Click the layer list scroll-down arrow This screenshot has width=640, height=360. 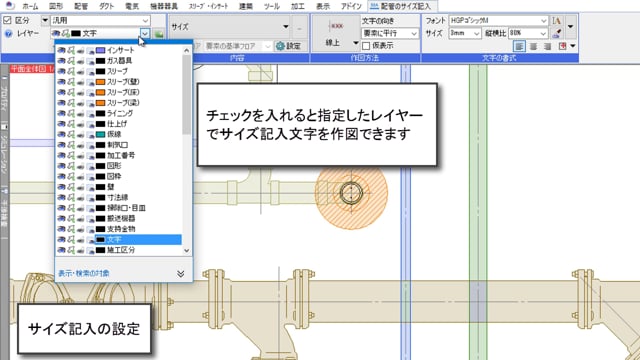tap(187, 251)
